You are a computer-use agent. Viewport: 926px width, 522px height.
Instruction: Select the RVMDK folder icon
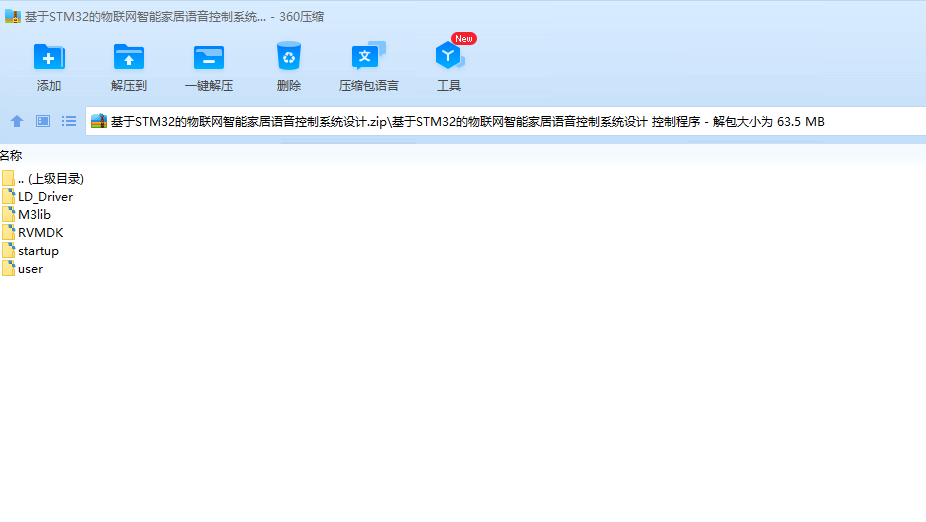point(8,232)
